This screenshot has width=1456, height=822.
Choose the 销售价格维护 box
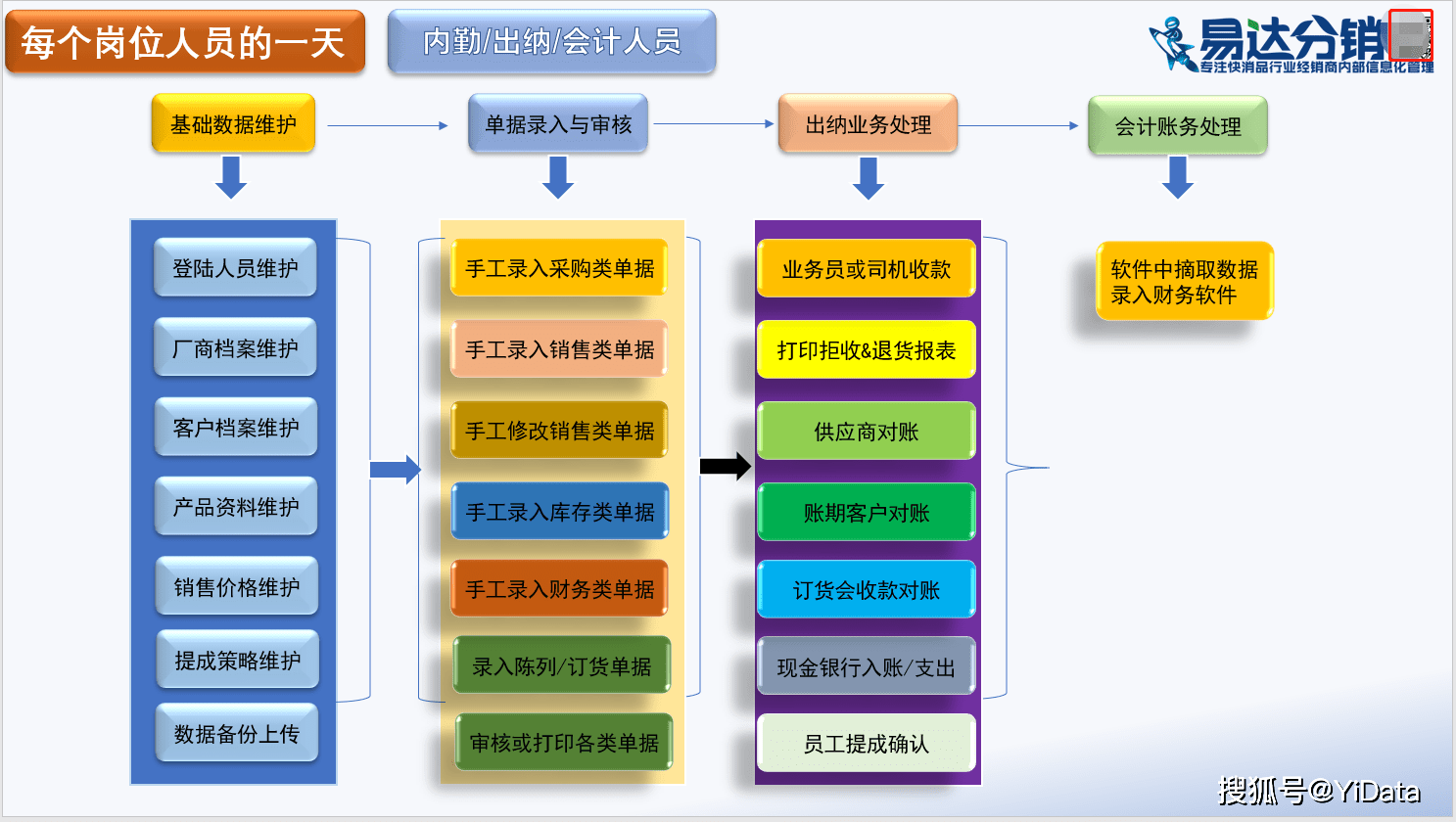(x=237, y=586)
